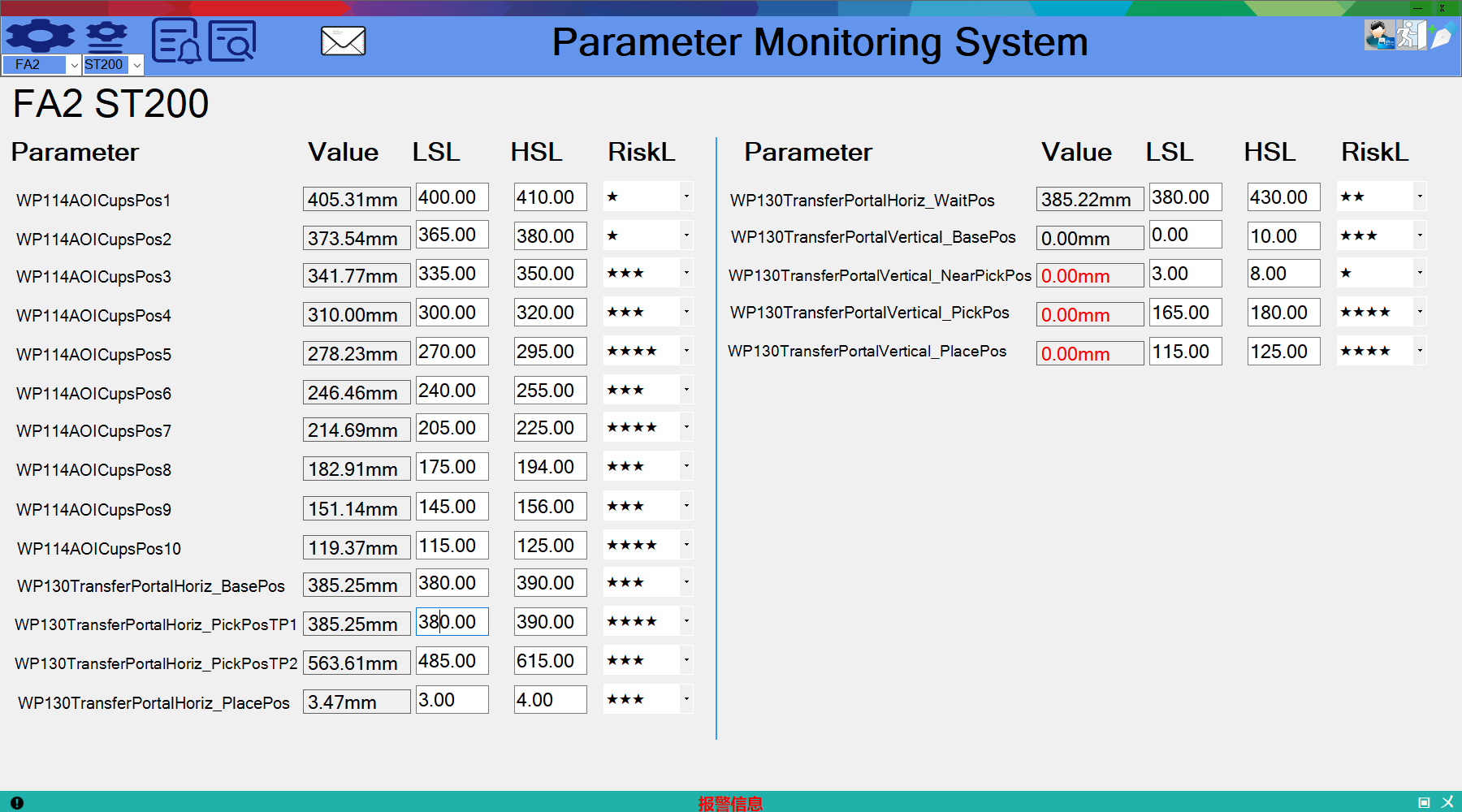
Task: Click the status bar X icon
Action: 1447,802
